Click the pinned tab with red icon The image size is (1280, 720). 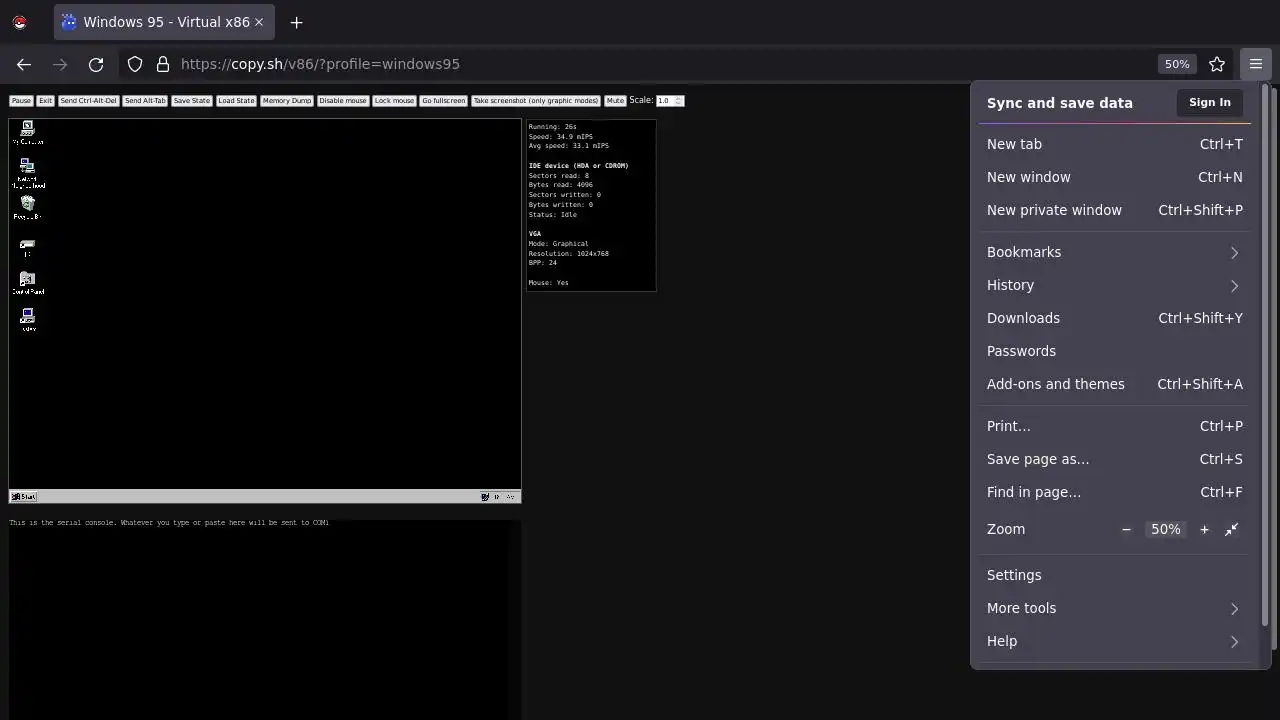pyautogui.click(x=20, y=22)
